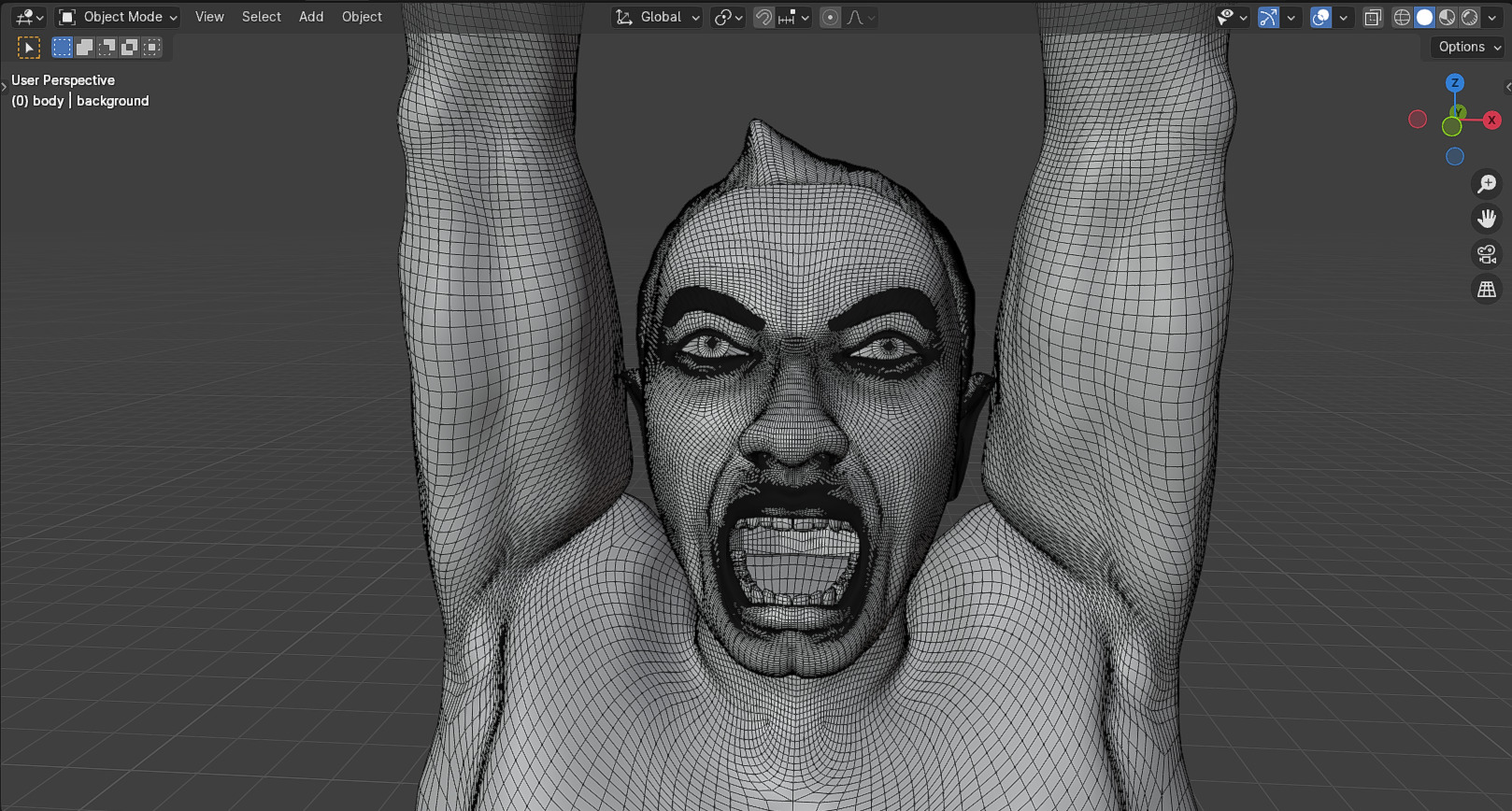Choose 'Invert selection' mode icon
This screenshot has height=811, width=1512.
coord(129,47)
